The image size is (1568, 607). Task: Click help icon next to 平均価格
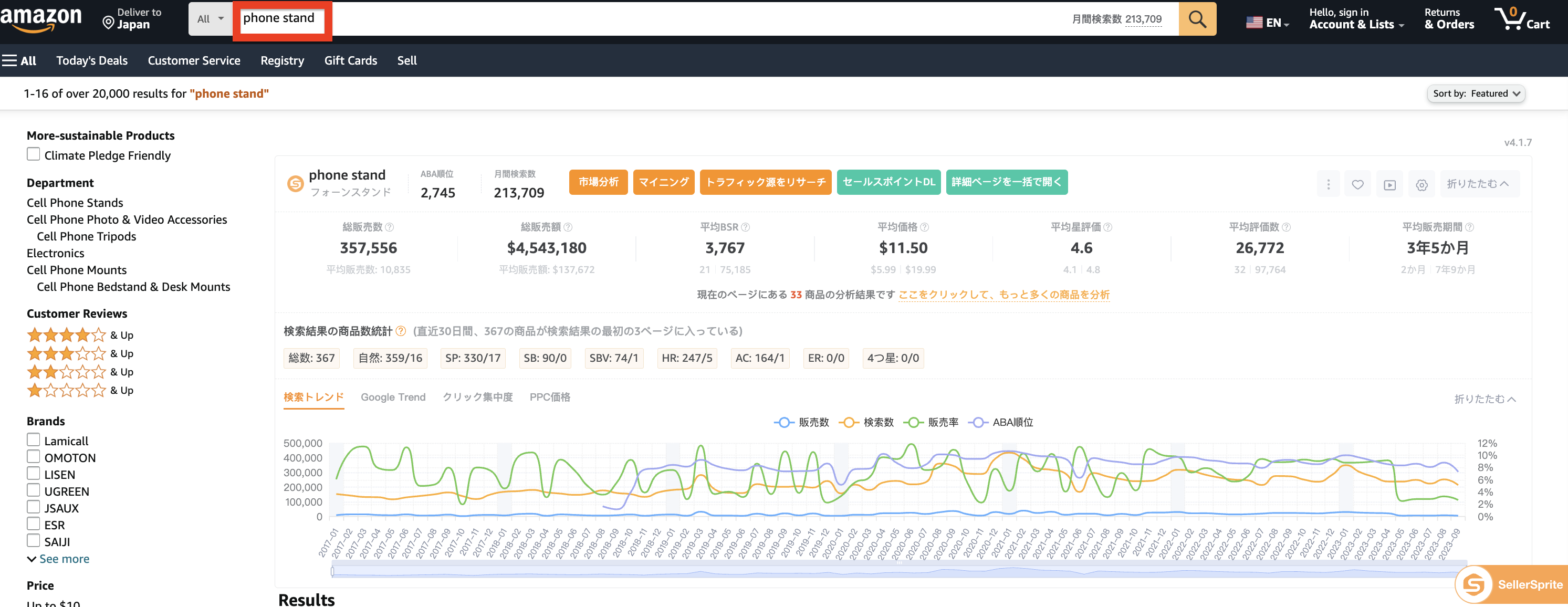coord(924,227)
